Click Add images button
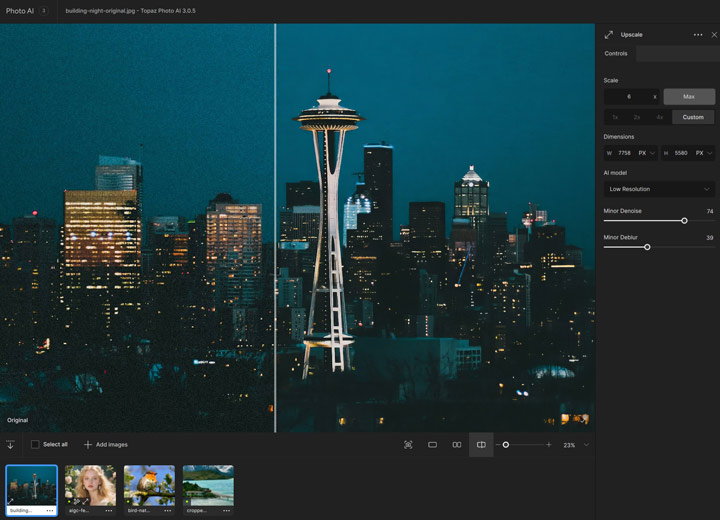Image resolution: width=720 pixels, height=520 pixels. 106,445
